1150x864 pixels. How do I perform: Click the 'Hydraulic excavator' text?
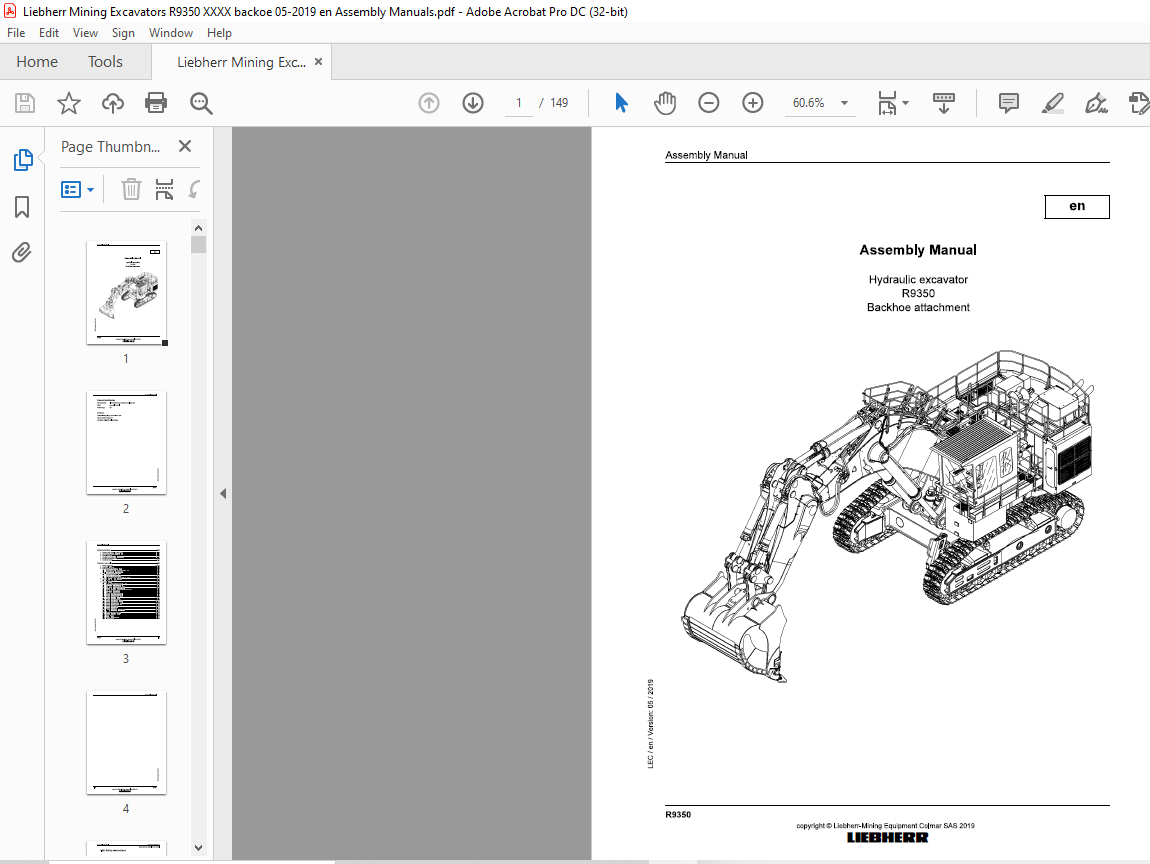coord(918,279)
